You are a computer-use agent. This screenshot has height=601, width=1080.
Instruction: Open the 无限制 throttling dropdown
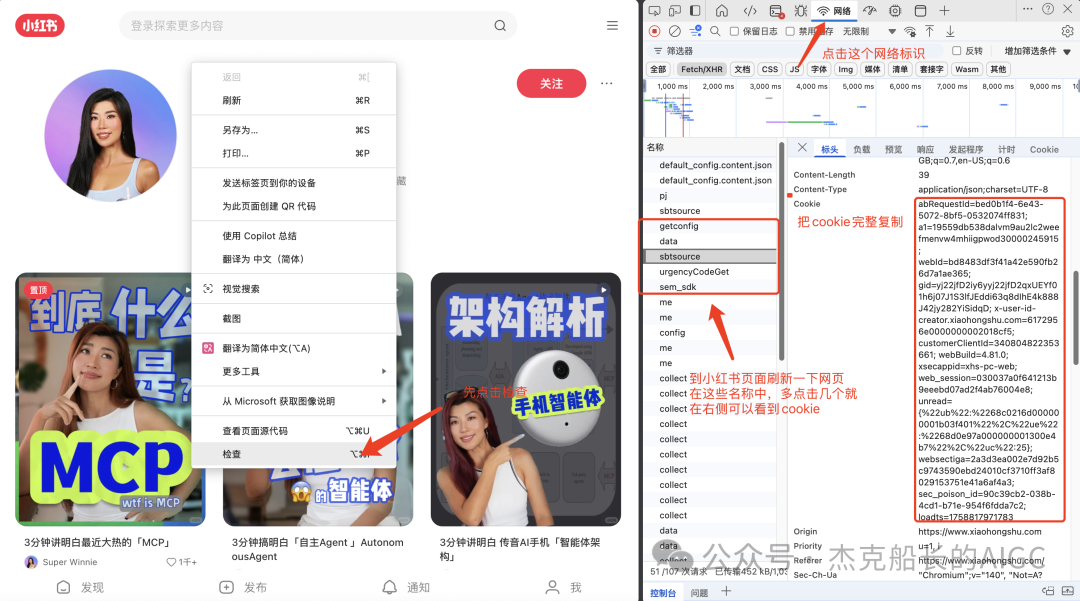(x=870, y=31)
